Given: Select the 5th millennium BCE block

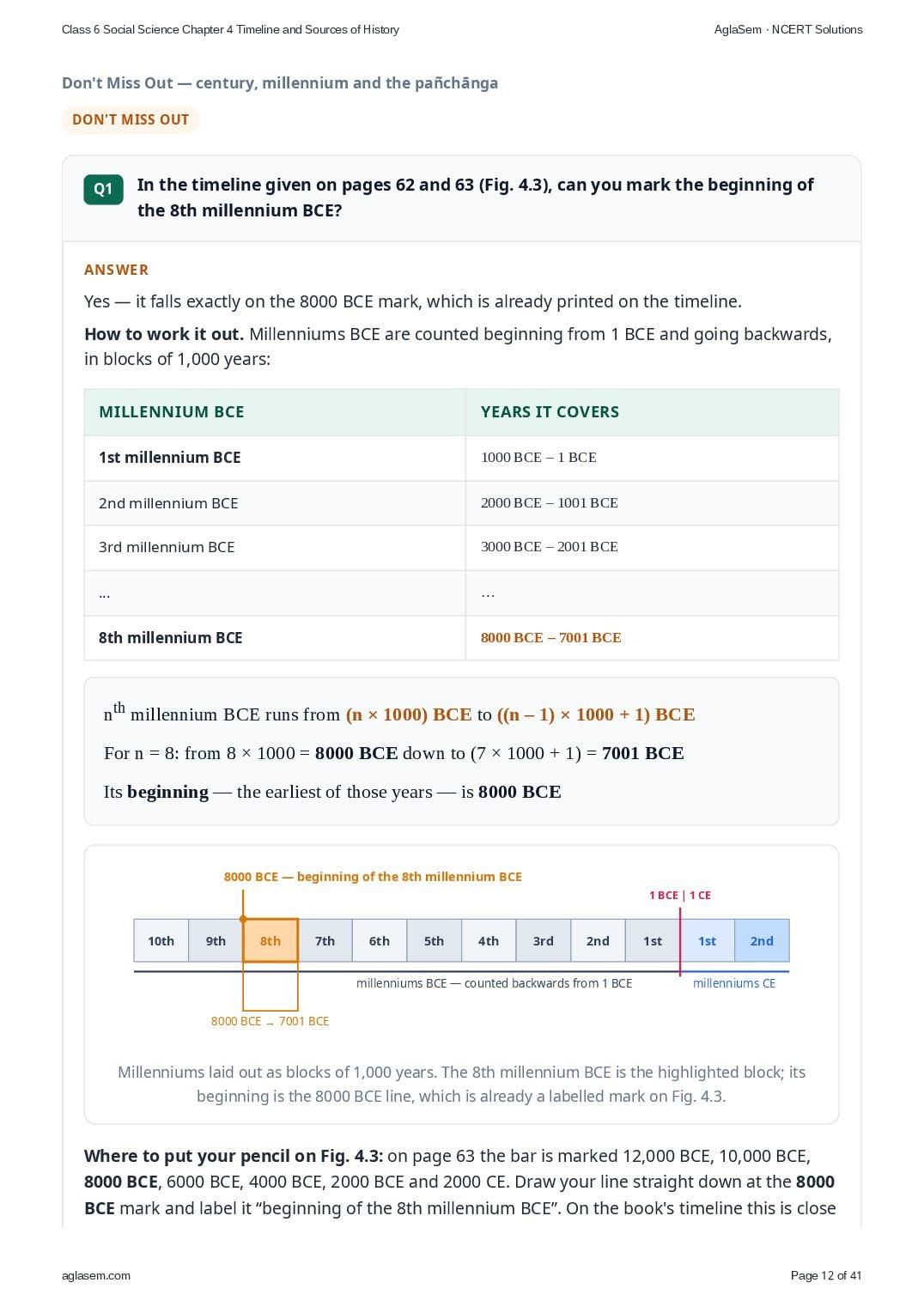Looking at the screenshot, I should click(x=434, y=940).
